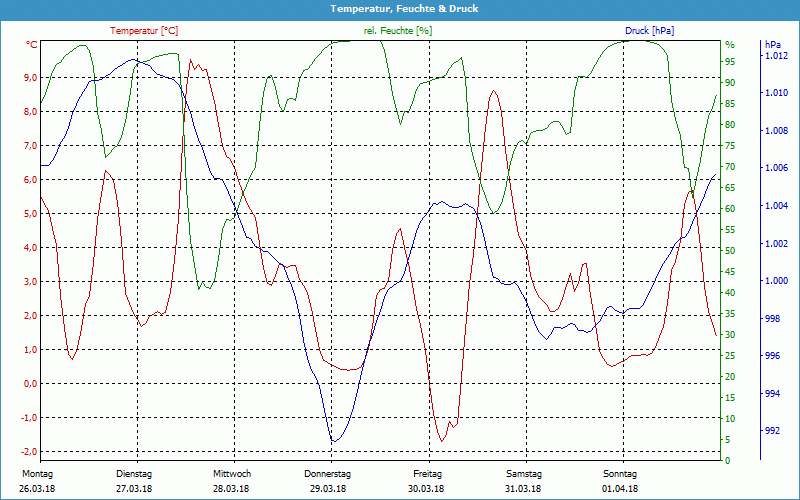Click the date '29.03.18'
This screenshot has width=800, height=500.
click(x=328, y=489)
